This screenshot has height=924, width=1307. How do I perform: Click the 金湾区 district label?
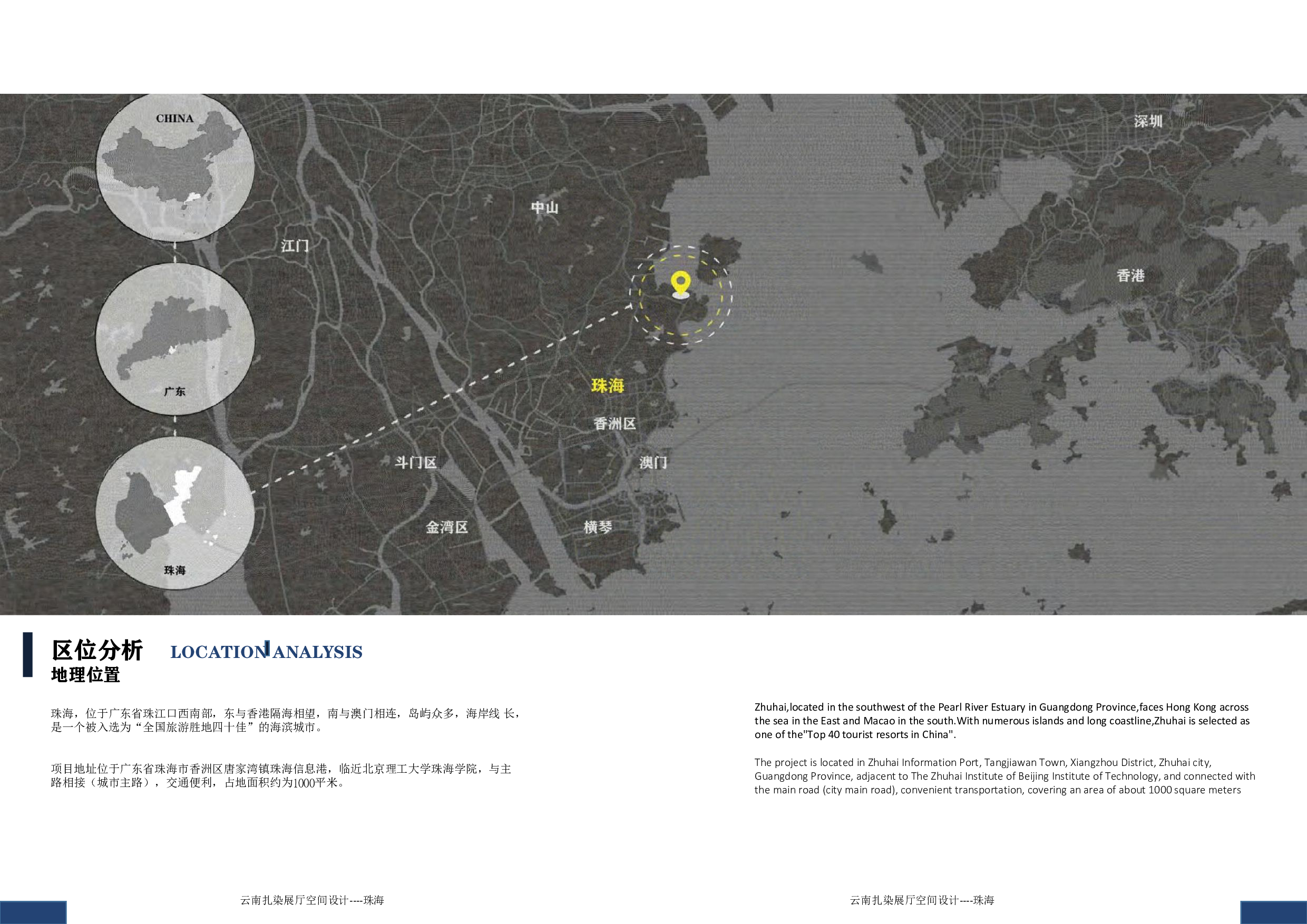[447, 527]
